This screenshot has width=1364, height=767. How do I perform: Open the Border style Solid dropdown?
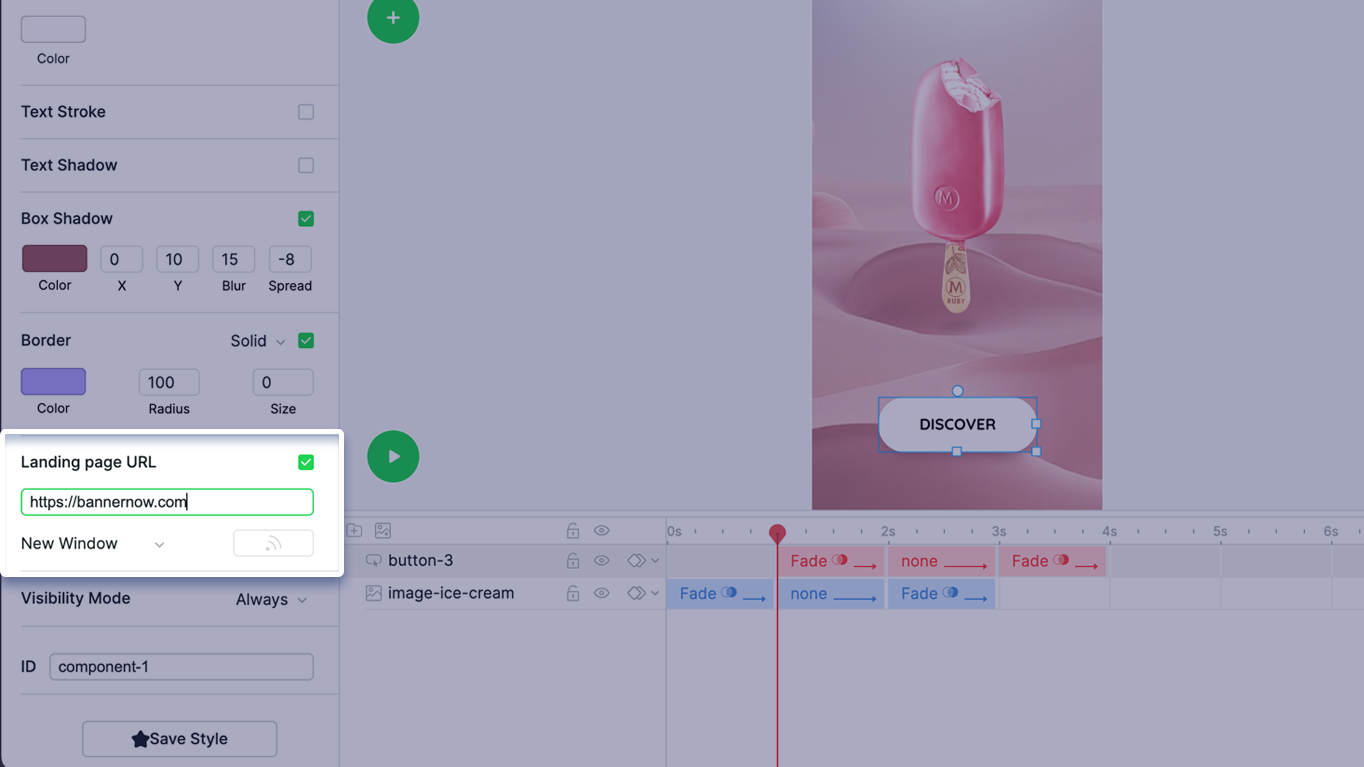pos(258,341)
